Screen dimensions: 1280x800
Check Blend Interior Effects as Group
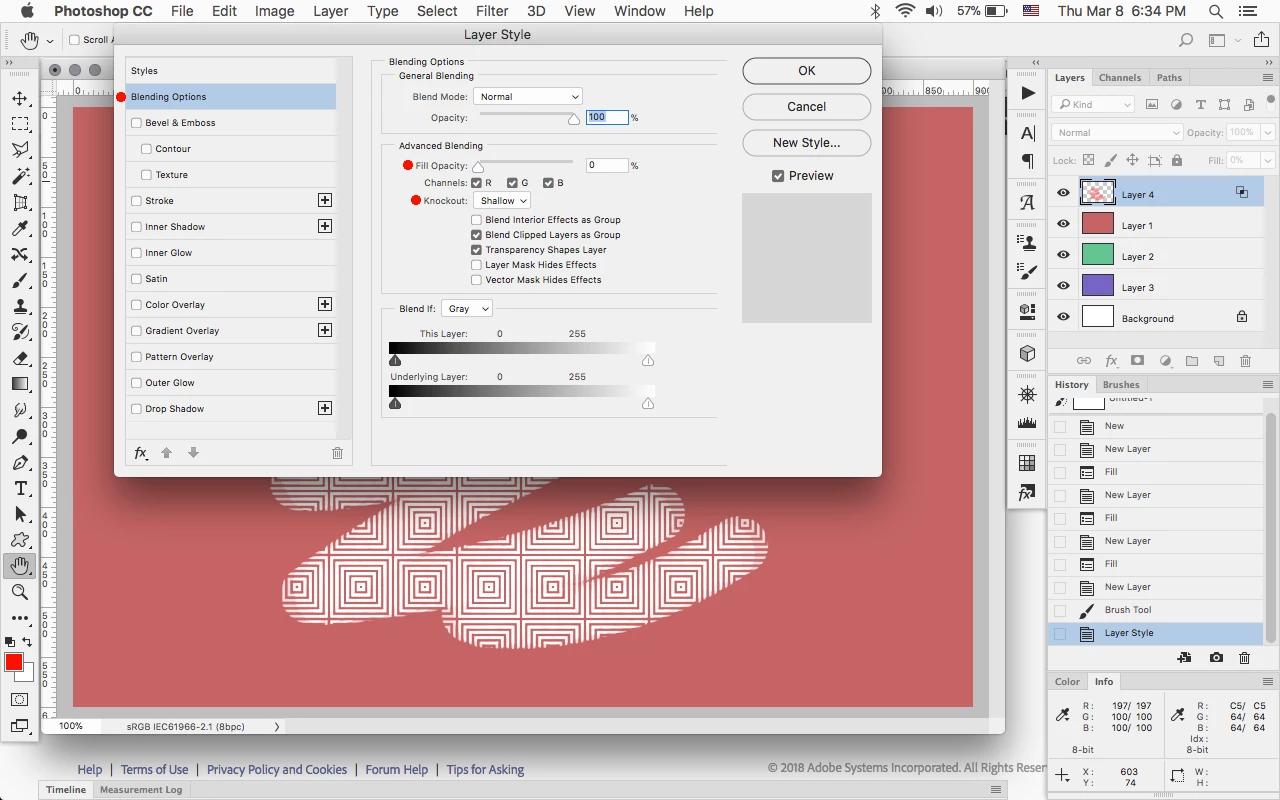pyautogui.click(x=477, y=220)
